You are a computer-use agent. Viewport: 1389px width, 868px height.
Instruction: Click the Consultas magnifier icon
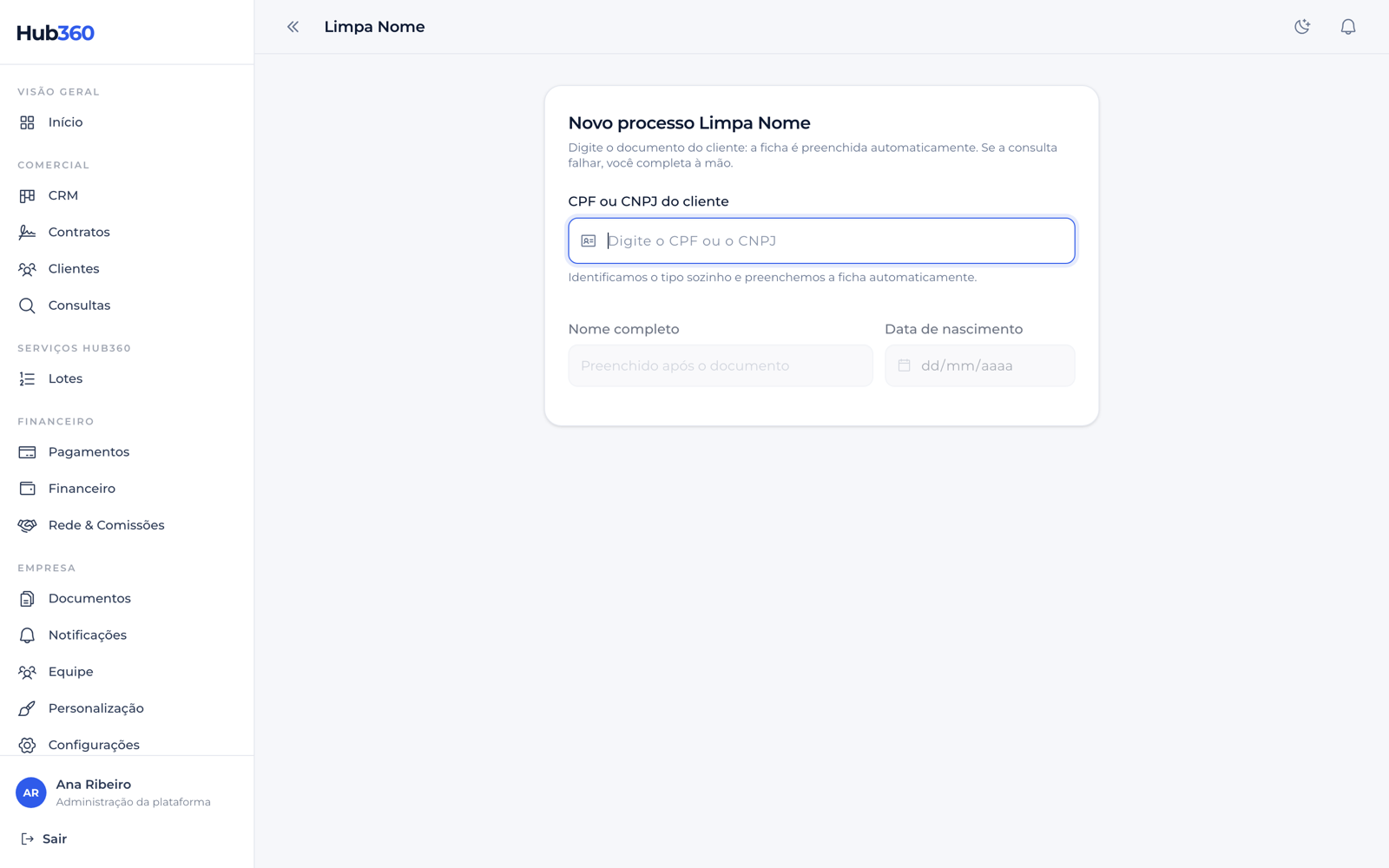[27, 306]
